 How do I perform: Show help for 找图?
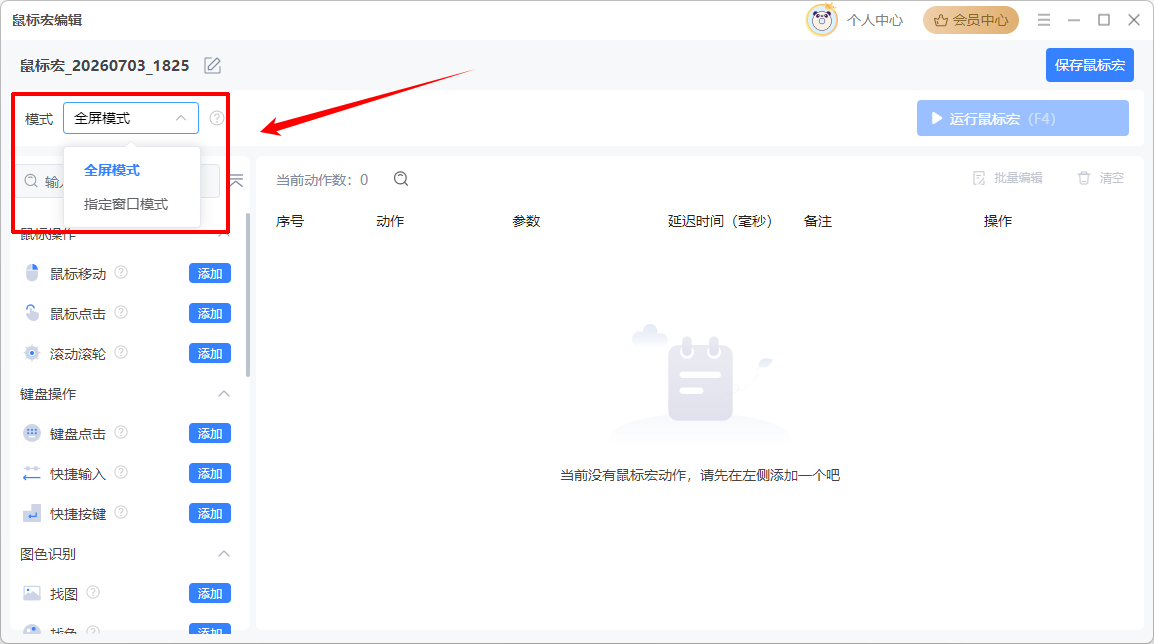[x=93, y=592]
